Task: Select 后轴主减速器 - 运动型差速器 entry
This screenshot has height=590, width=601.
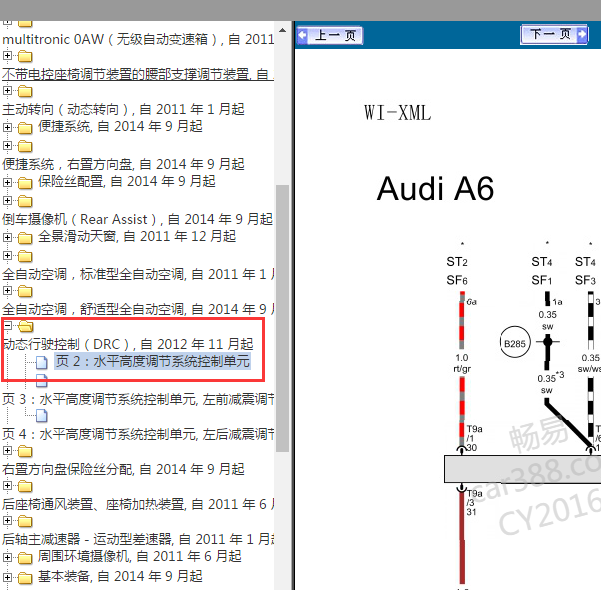Action: click(x=138, y=539)
